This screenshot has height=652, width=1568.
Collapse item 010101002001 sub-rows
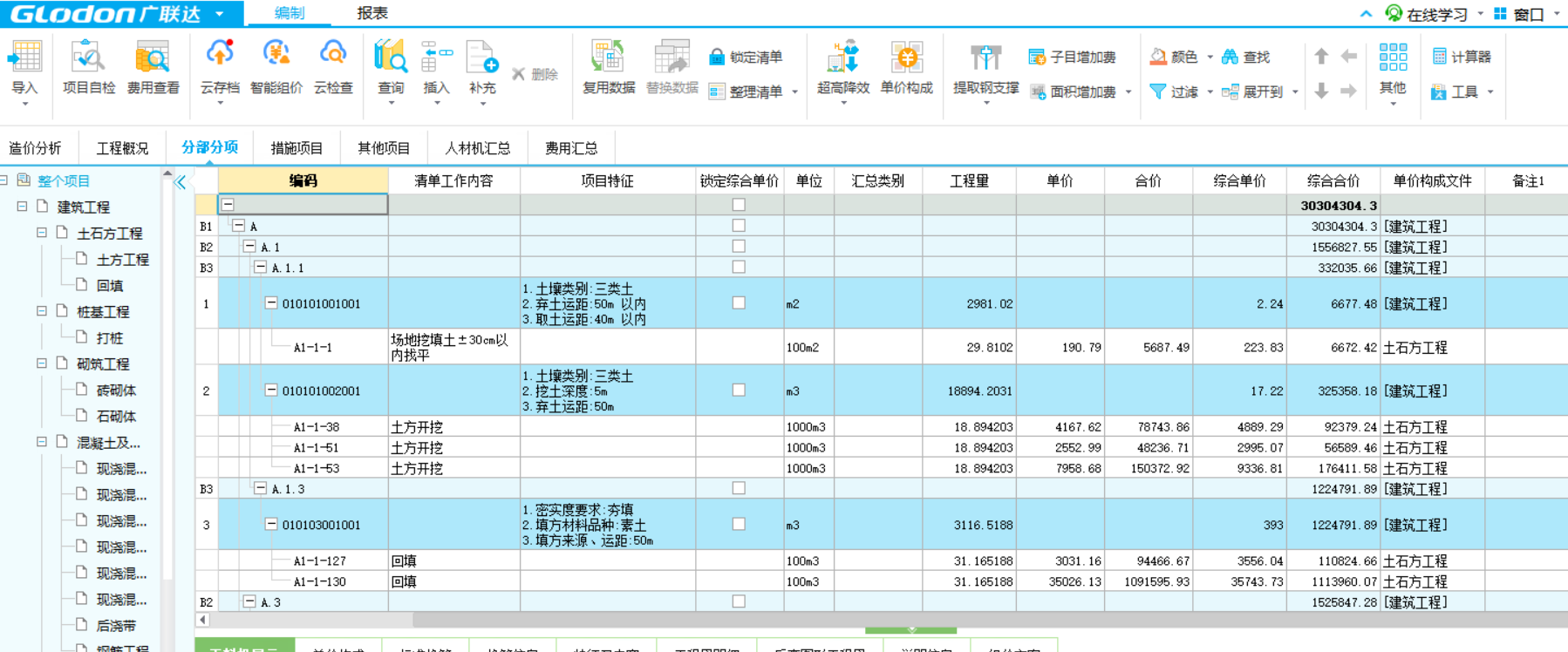tap(271, 391)
